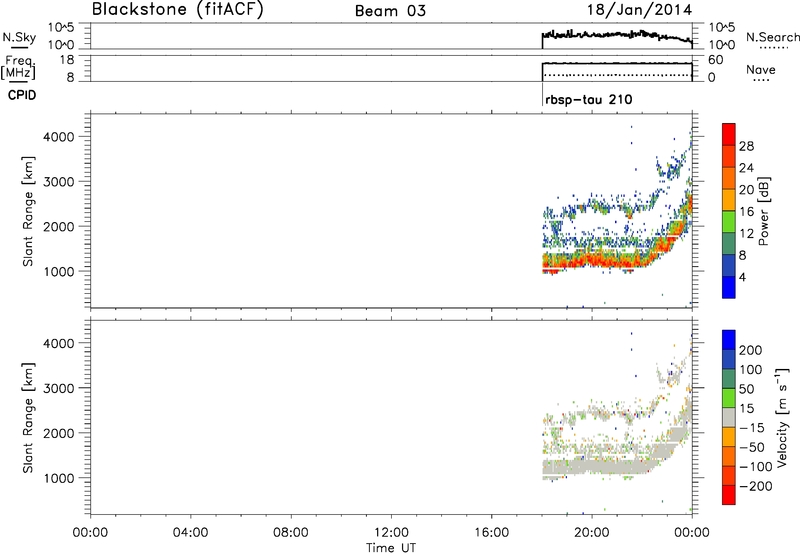Click the dark blue top velocity colorbar segment
The height and width of the screenshot is (554, 800).
tap(729, 340)
